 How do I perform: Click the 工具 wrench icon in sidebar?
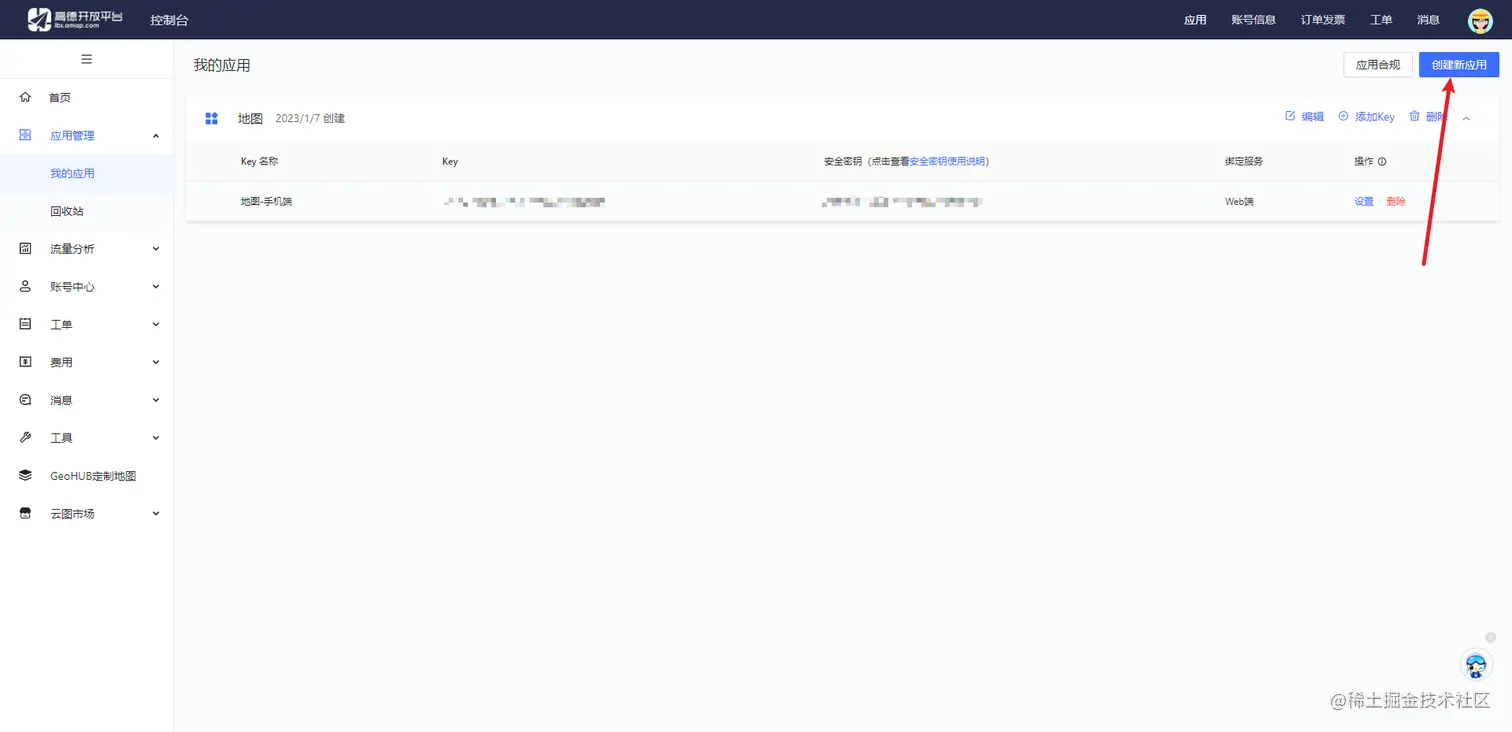coord(24,437)
